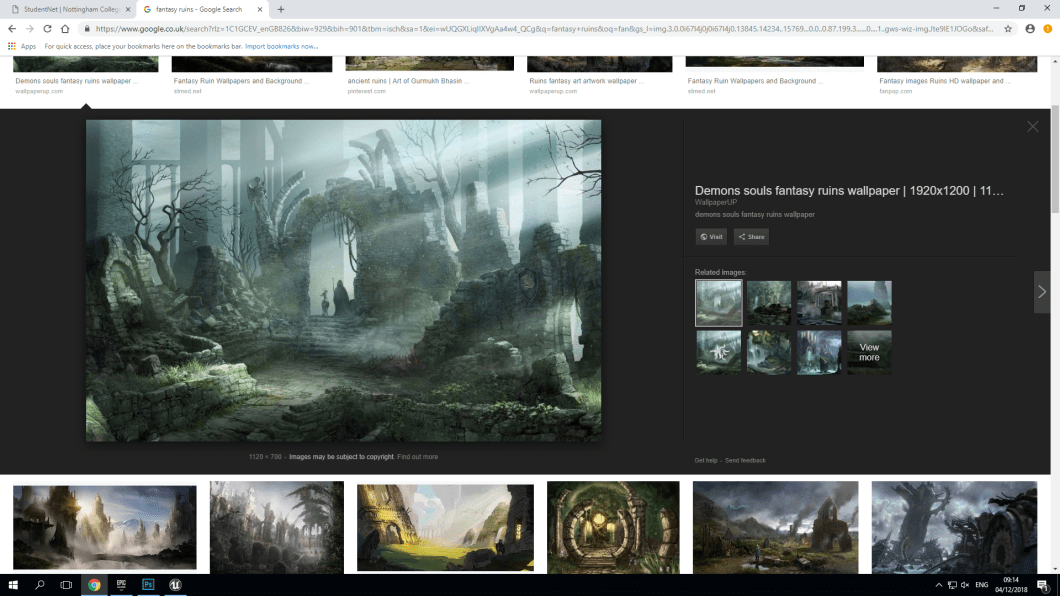
Task: Open the notification center icon
Action: [1043, 585]
